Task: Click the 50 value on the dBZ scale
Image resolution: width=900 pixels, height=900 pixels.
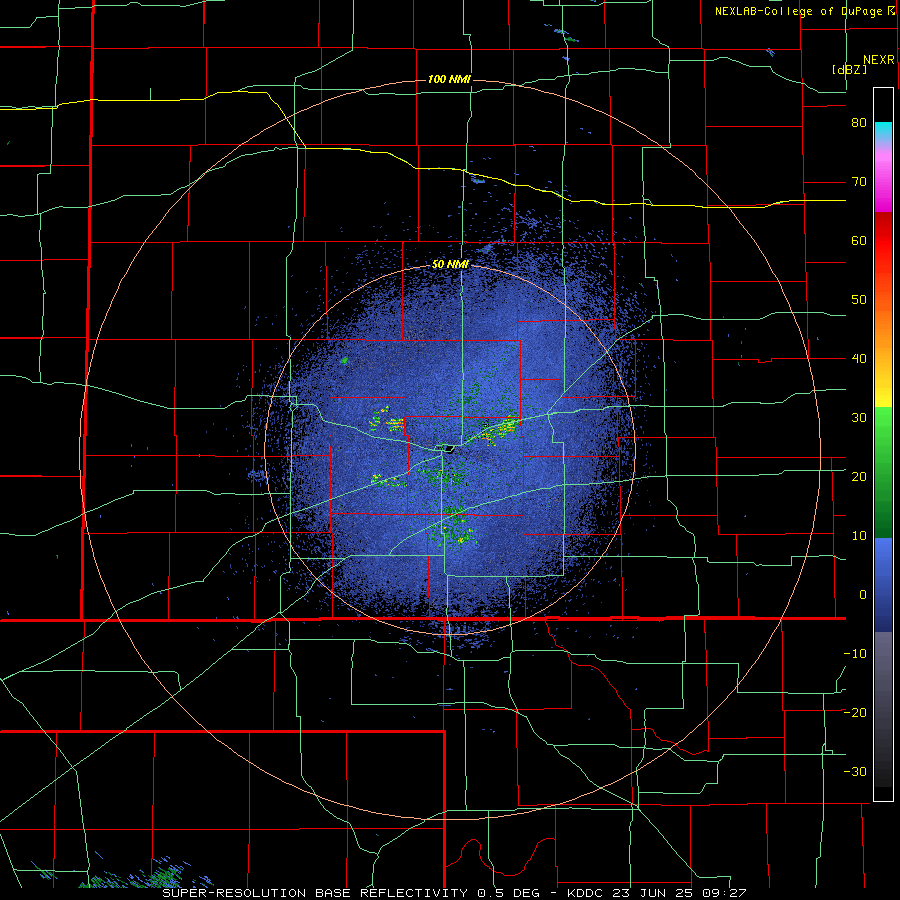Action: 859,300
